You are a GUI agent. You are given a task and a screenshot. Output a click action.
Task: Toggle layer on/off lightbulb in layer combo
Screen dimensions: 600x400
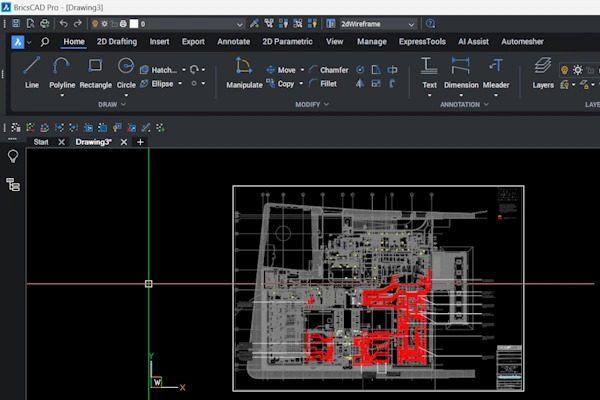pos(95,24)
